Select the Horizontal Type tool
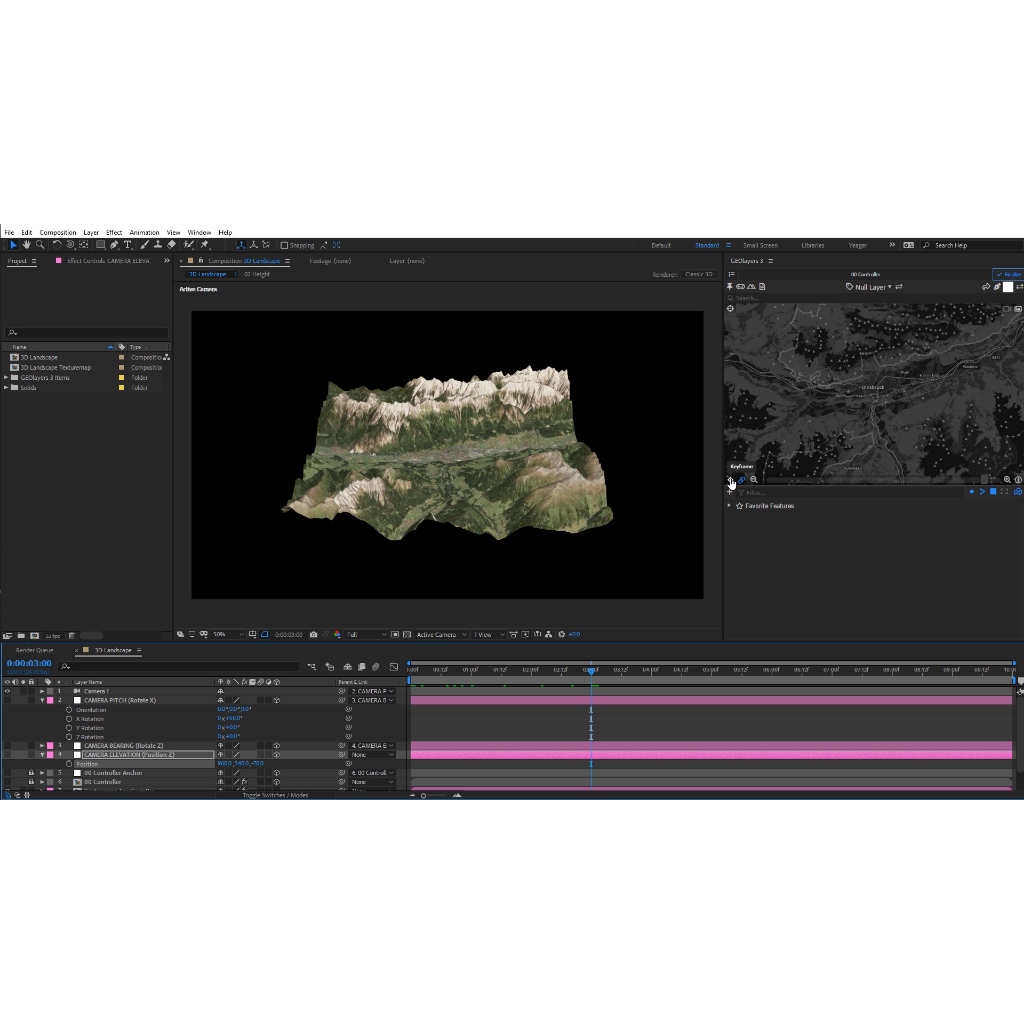 (127, 245)
